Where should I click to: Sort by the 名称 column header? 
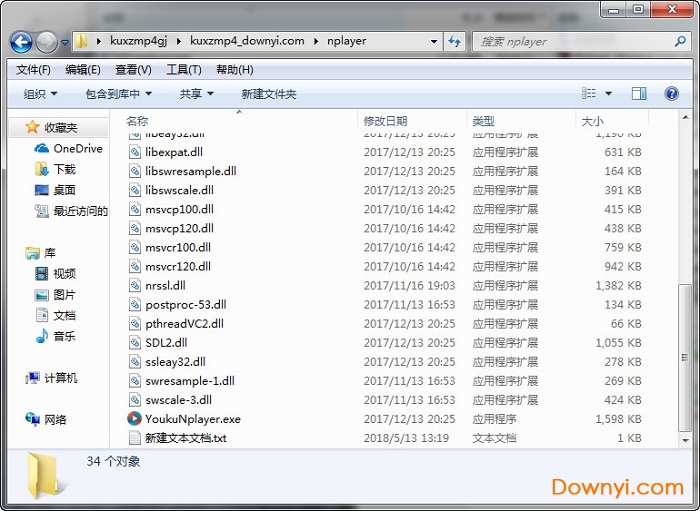[137, 121]
